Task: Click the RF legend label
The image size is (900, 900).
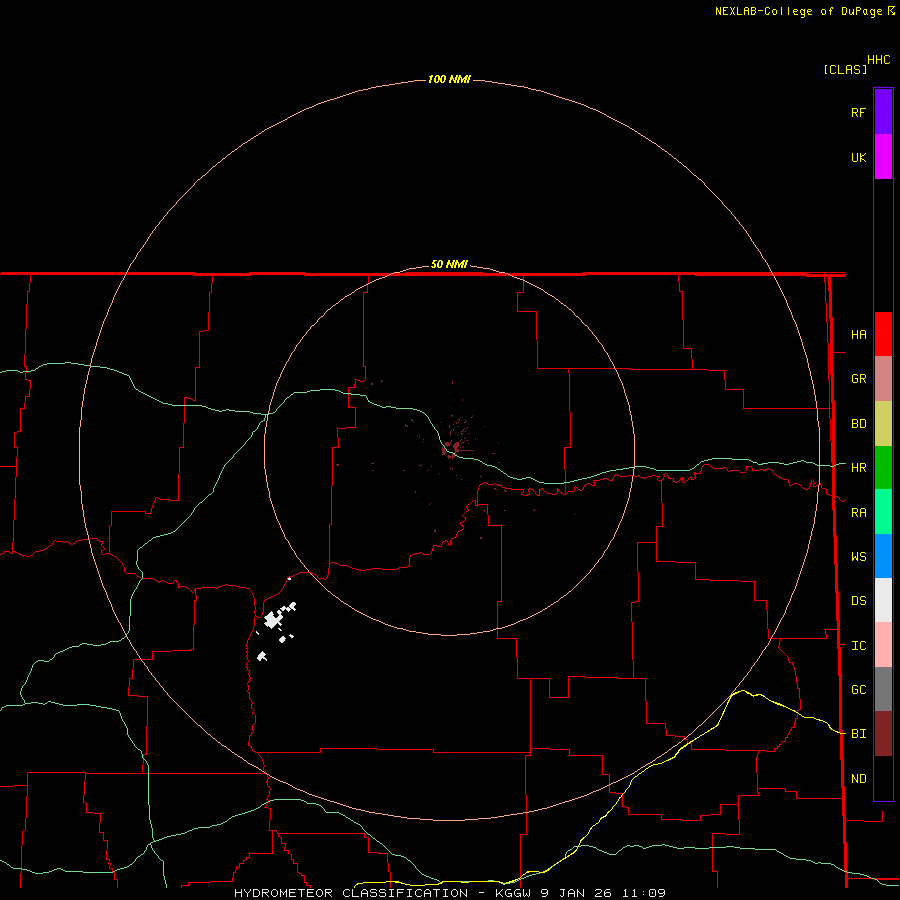Action: pyautogui.click(x=858, y=112)
